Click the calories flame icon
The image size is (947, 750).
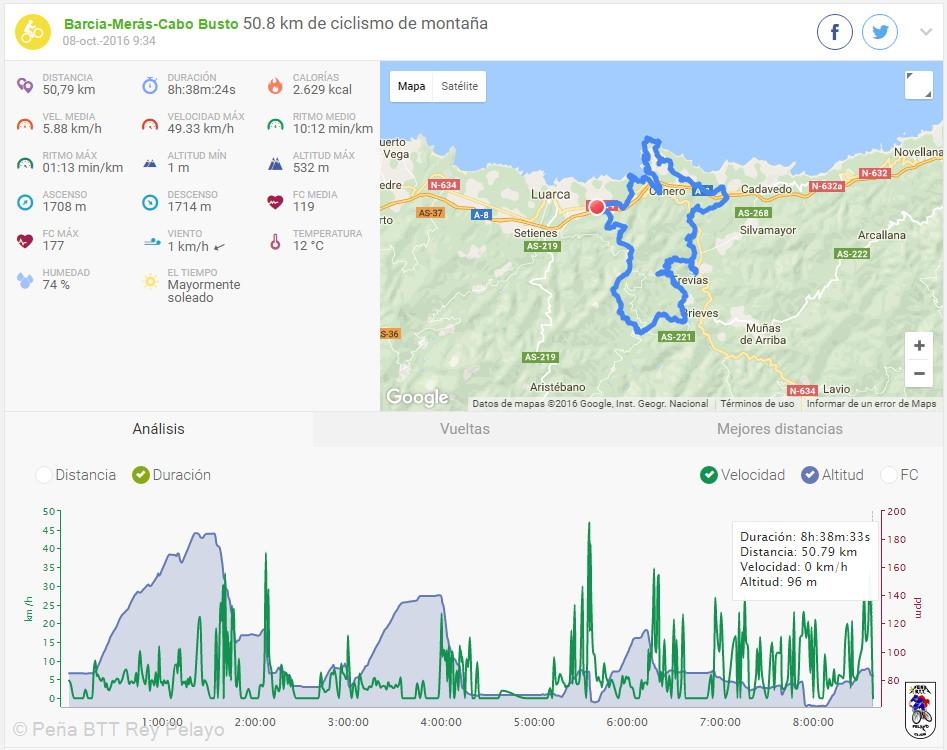(x=275, y=85)
